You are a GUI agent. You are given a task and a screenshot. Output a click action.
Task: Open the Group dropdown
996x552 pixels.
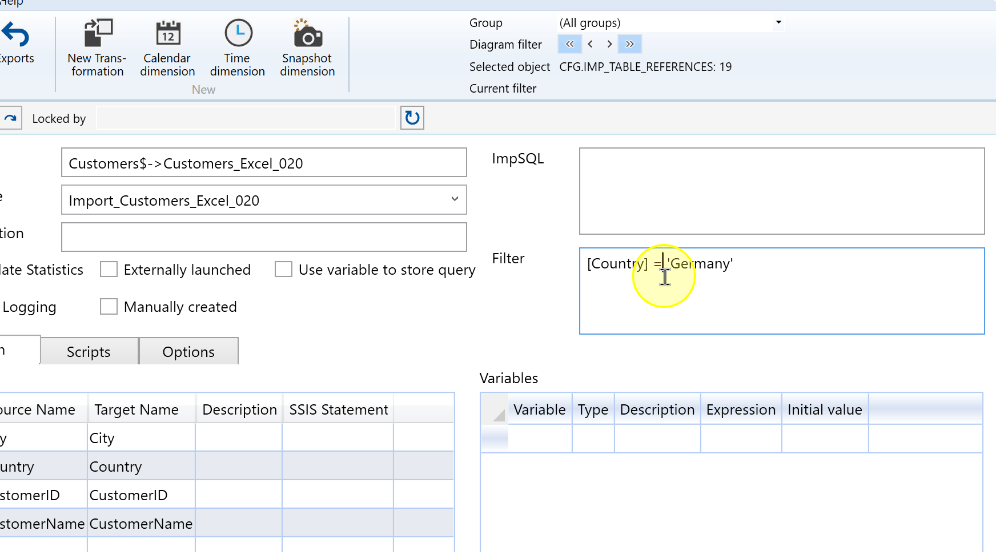click(777, 23)
